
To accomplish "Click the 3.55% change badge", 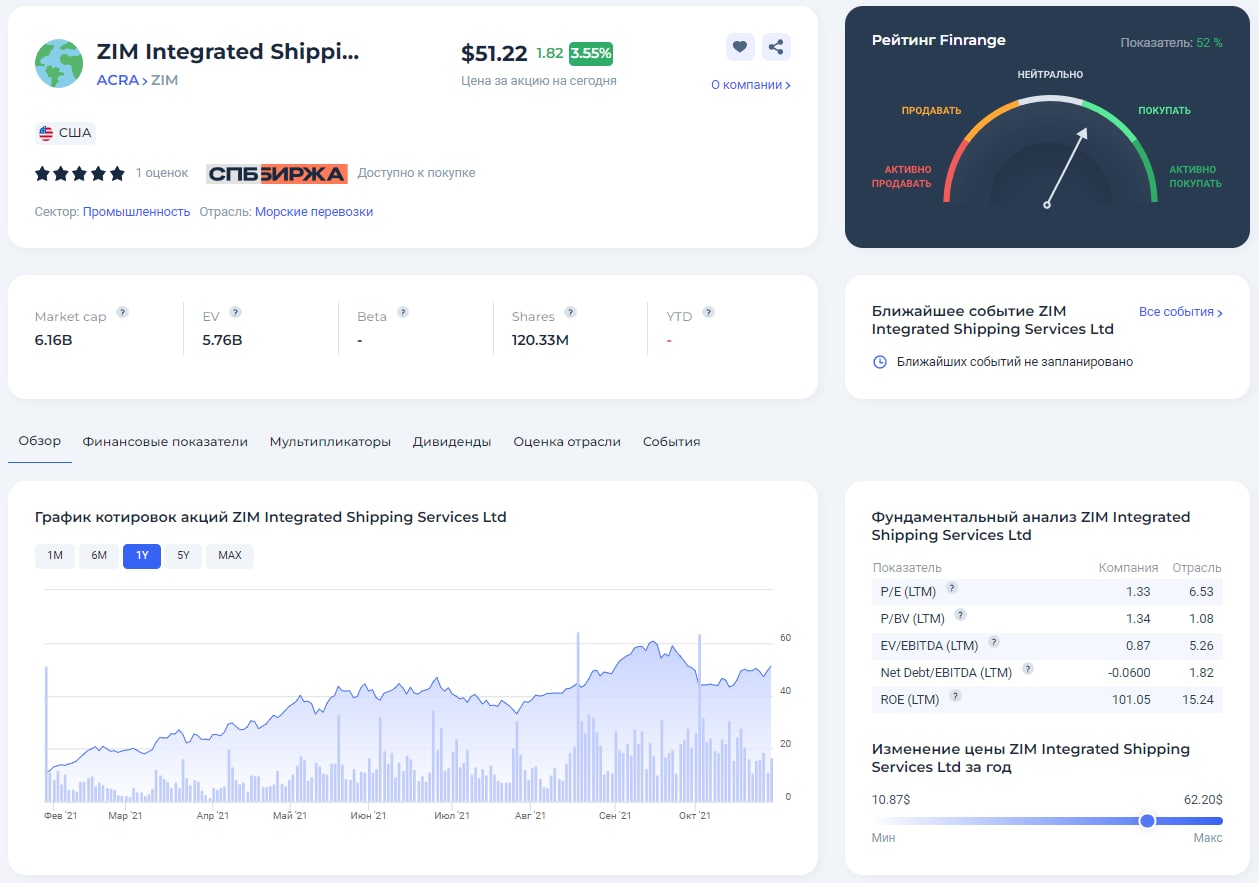I will pos(591,53).
